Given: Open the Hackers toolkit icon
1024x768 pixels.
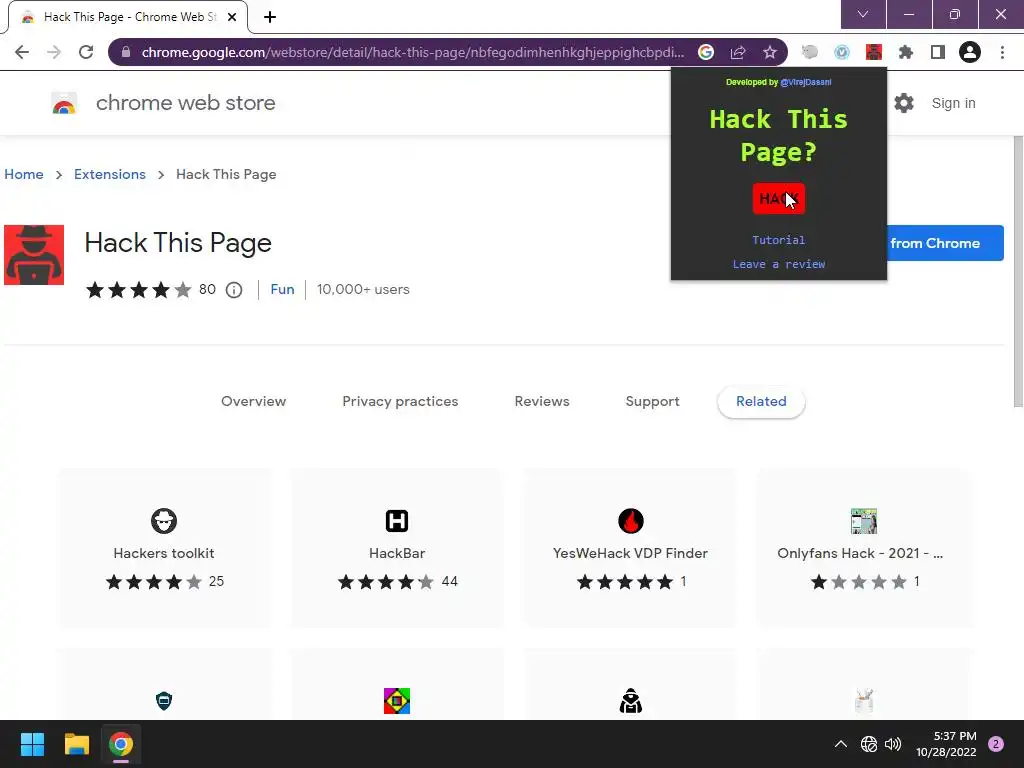Looking at the screenshot, I should point(164,521).
